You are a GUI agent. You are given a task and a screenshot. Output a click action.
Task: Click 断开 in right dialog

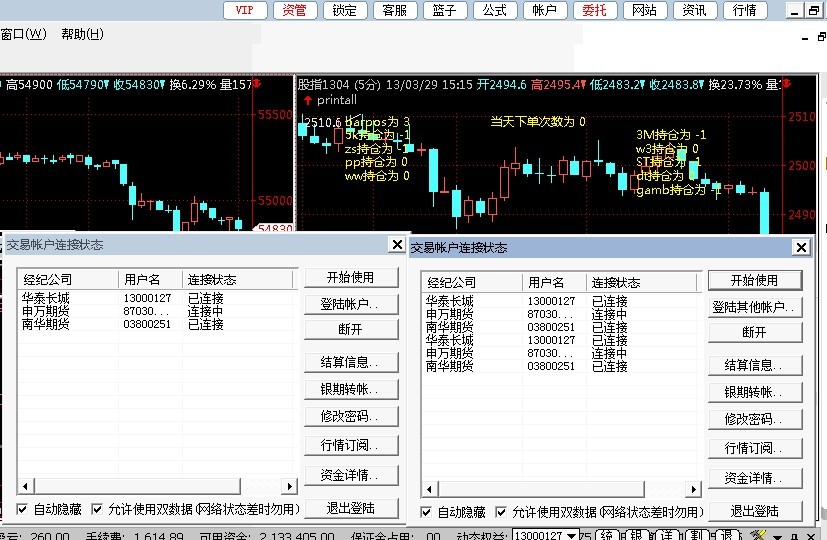coord(755,333)
